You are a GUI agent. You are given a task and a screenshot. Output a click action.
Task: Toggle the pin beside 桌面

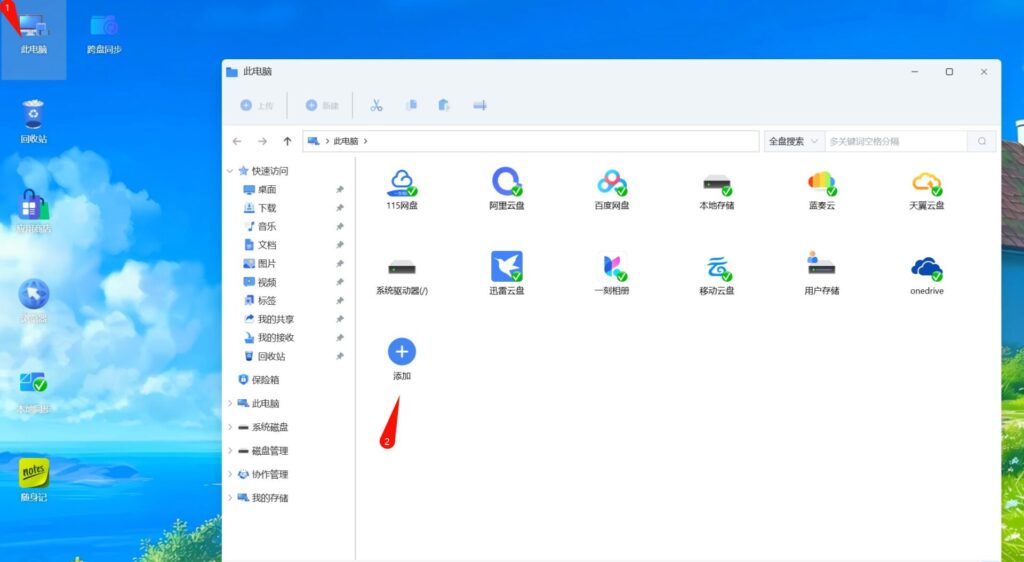pos(340,189)
